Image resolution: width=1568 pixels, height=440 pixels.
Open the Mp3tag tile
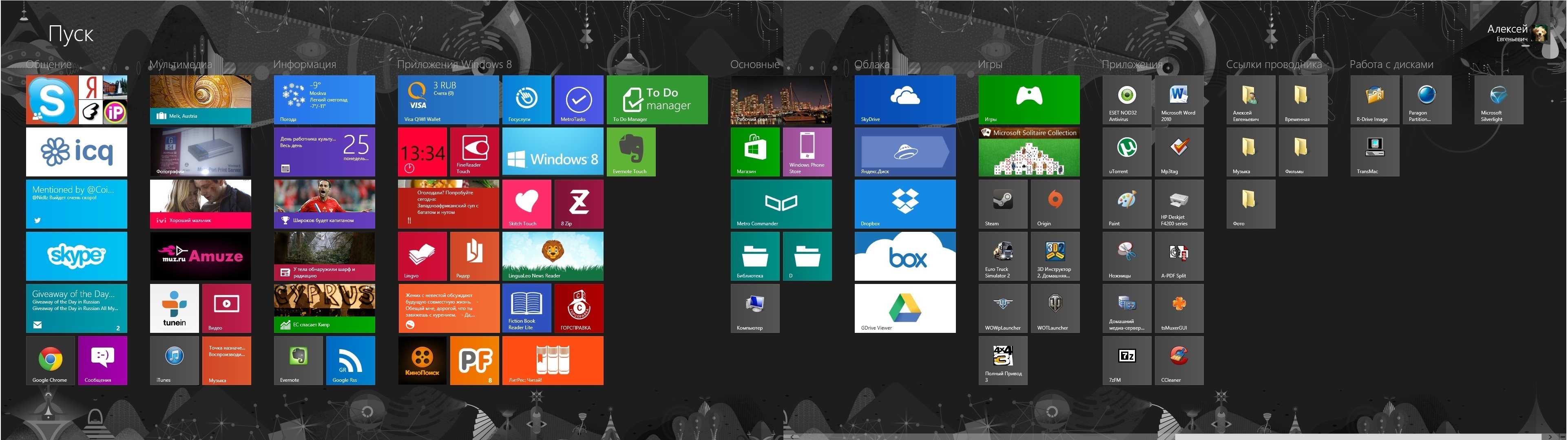(x=1179, y=152)
